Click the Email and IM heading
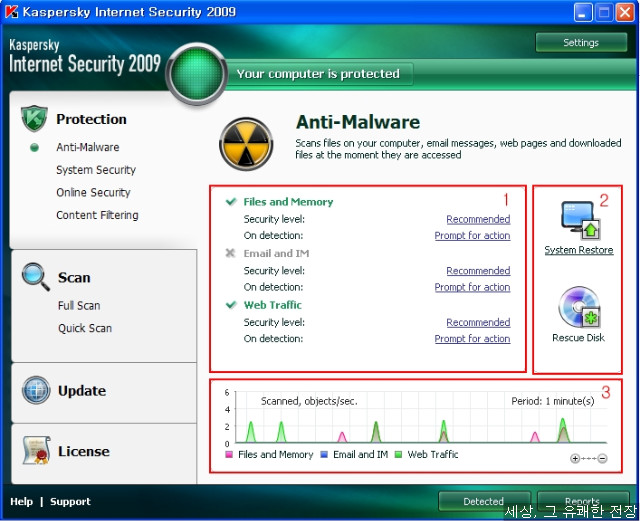This screenshot has width=640, height=521. [276, 253]
